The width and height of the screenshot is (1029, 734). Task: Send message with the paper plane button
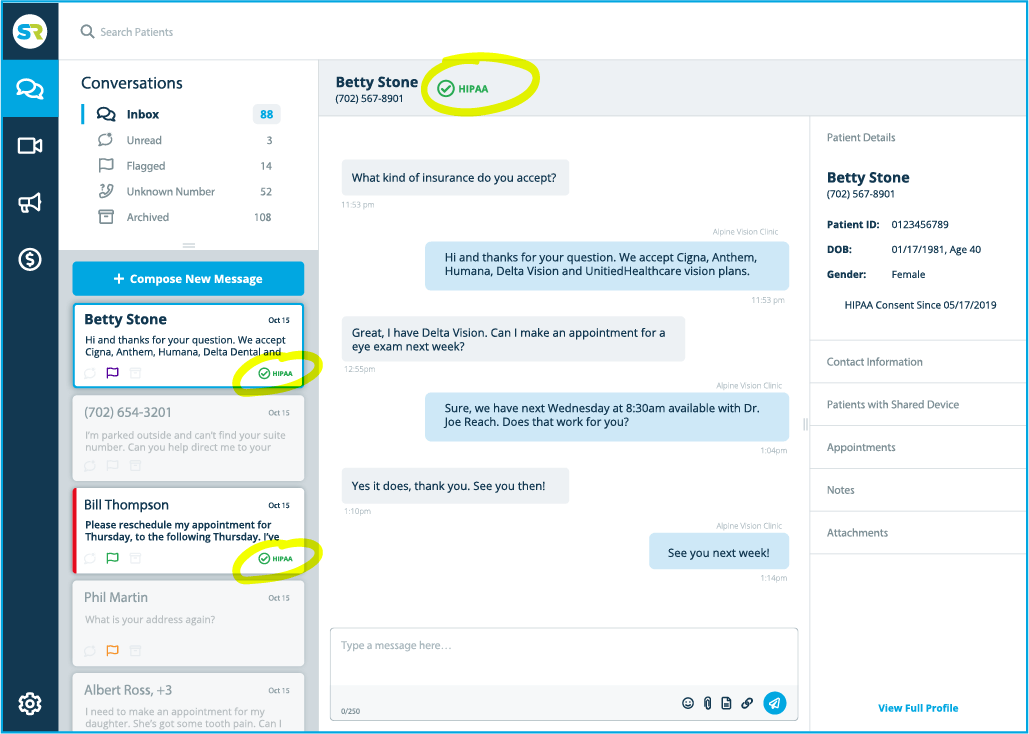pos(774,703)
